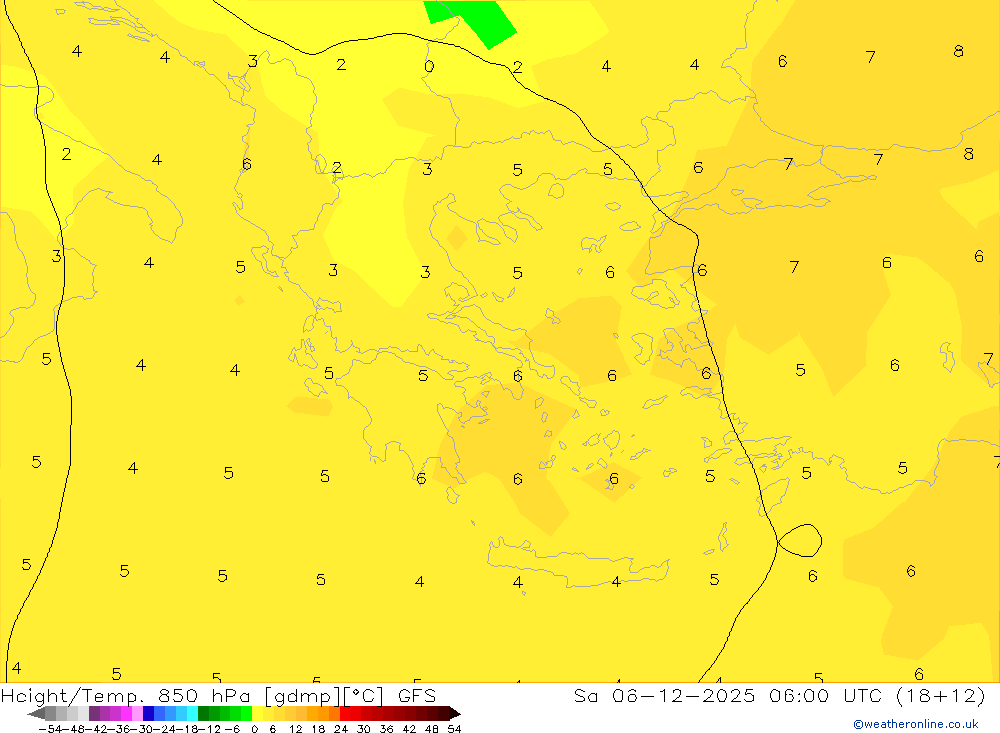Click the weatheronline.co.uk copyright link
1000x733 pixels.
coord(915,724)
